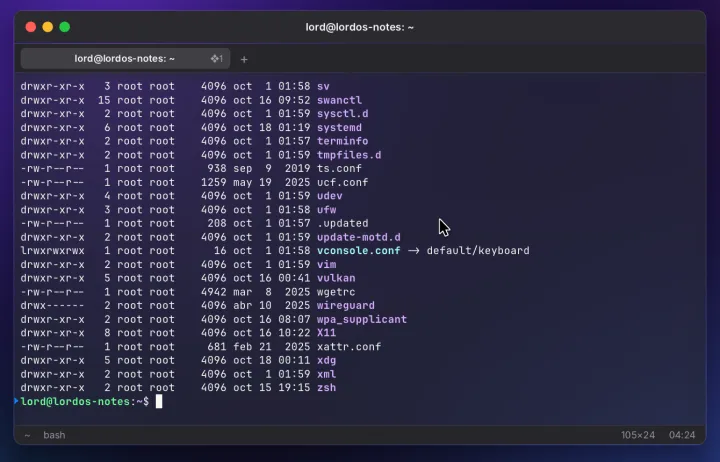Click the xdg directory name
This screenshot has width=720, height=462.
(326, 360)
